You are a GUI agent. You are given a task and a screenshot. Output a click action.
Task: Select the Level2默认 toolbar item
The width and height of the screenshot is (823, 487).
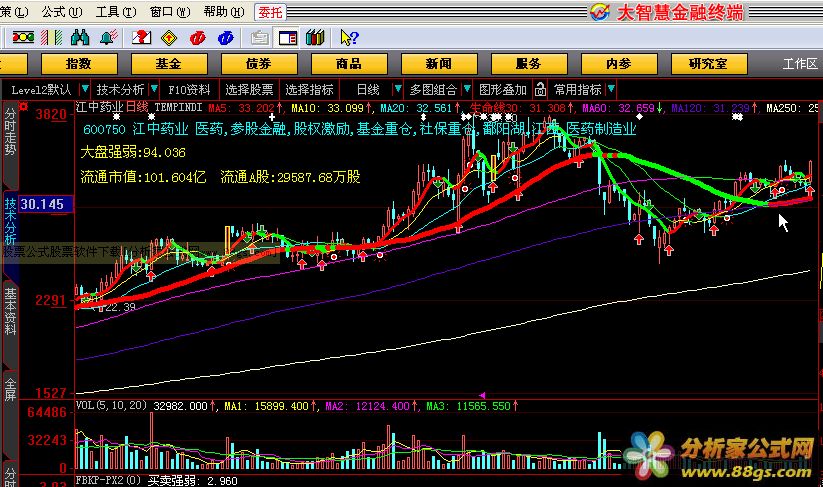[41, 90]
